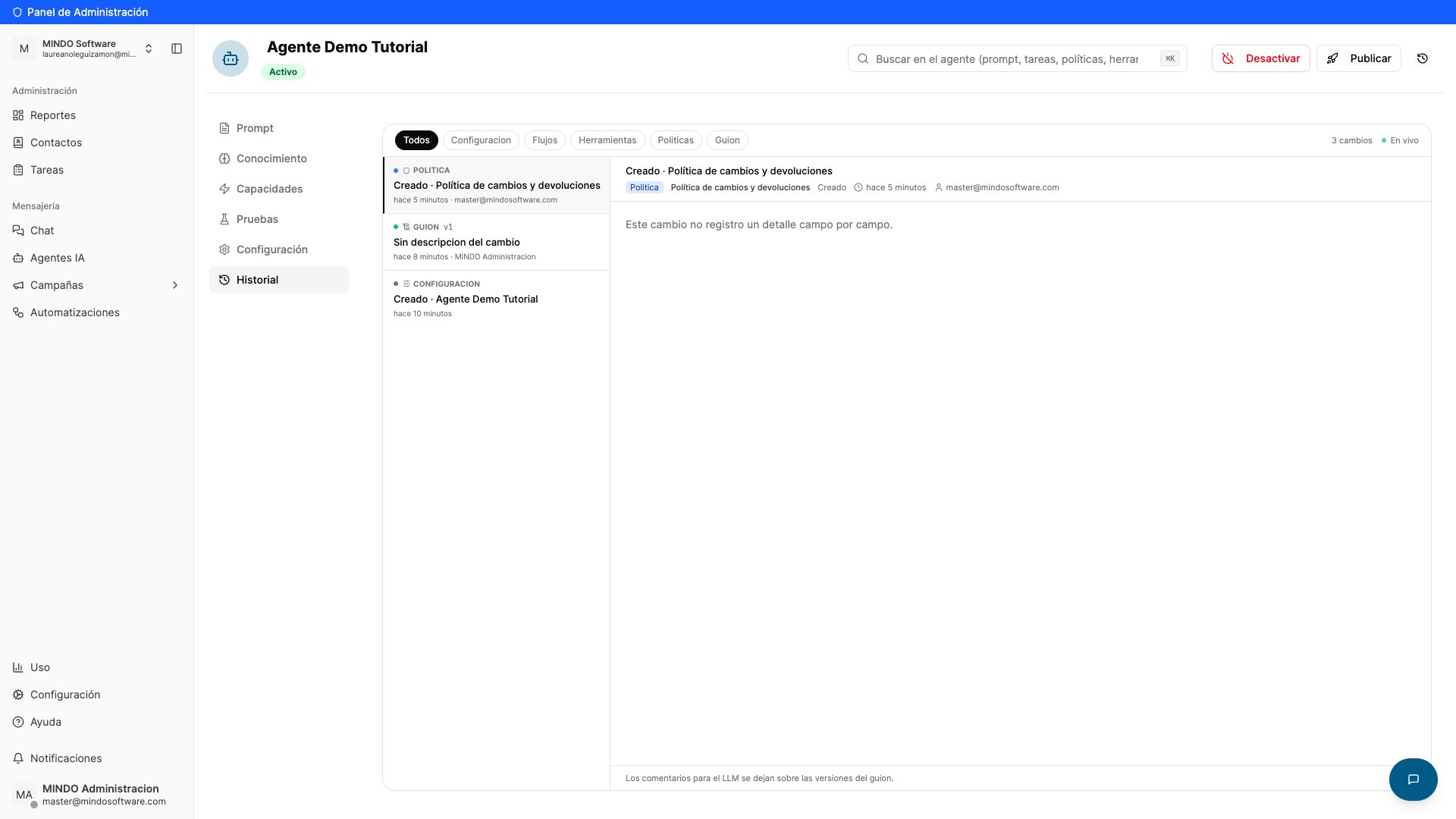
Task: Filter history by Herramientas
Action: [x=607, y=140]
